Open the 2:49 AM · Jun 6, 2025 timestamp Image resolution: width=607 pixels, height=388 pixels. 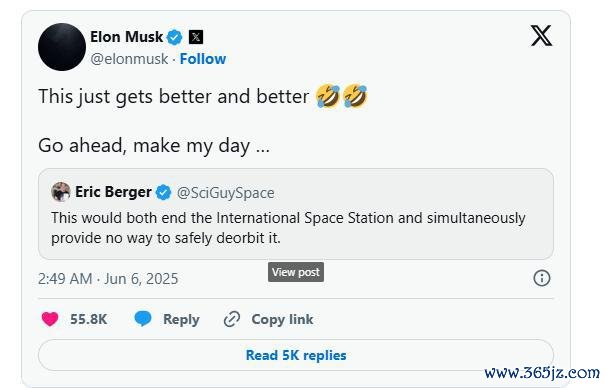tap(108, 279)
